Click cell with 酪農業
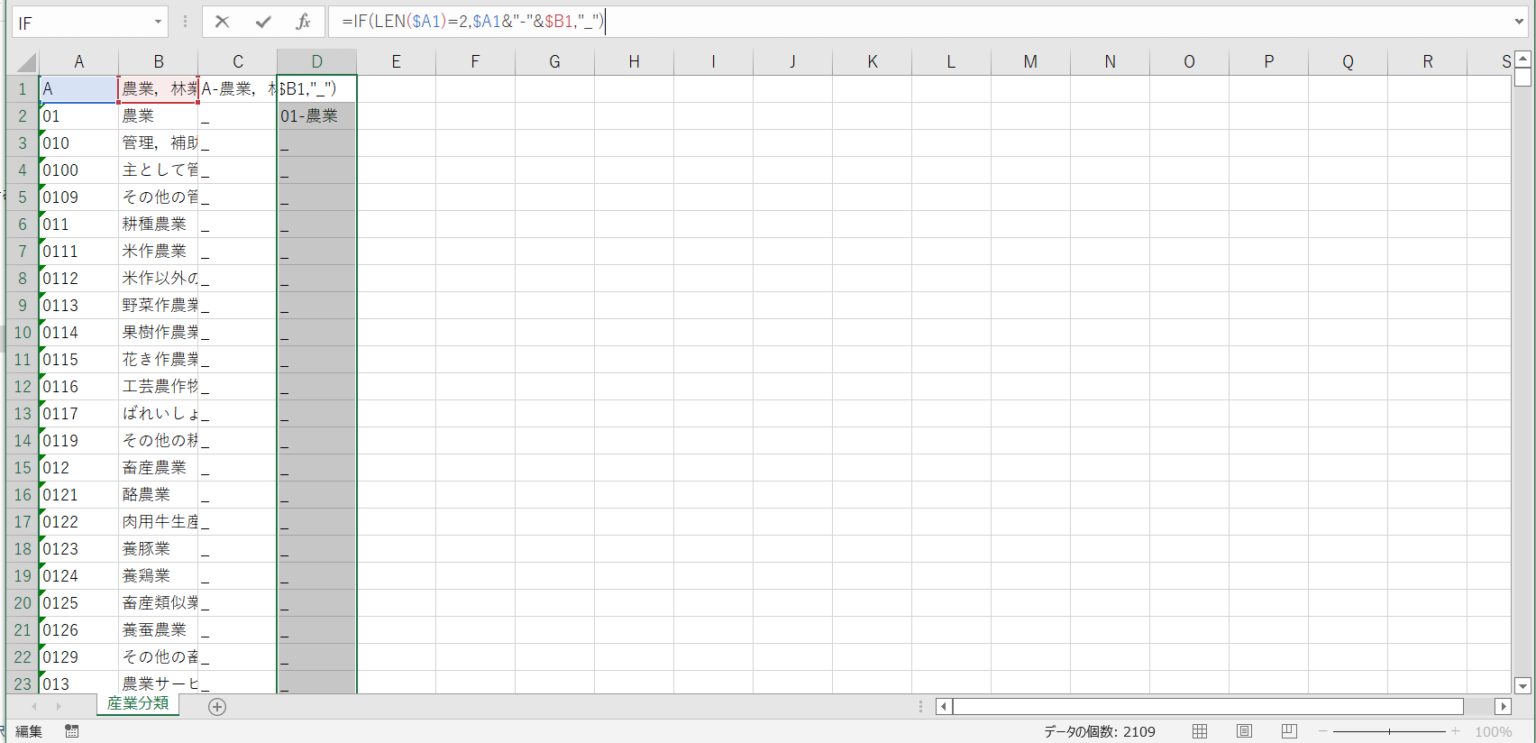 pyautogui.click(x=158, y=494)
